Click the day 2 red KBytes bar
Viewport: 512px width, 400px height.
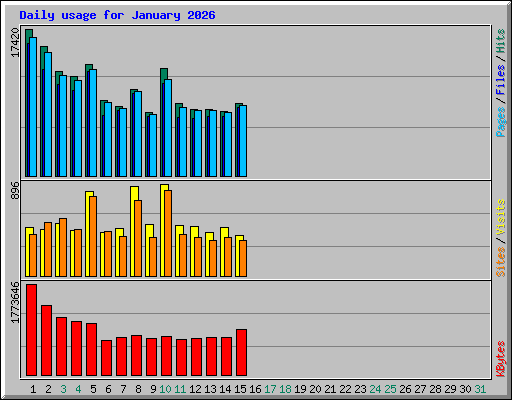46,340
